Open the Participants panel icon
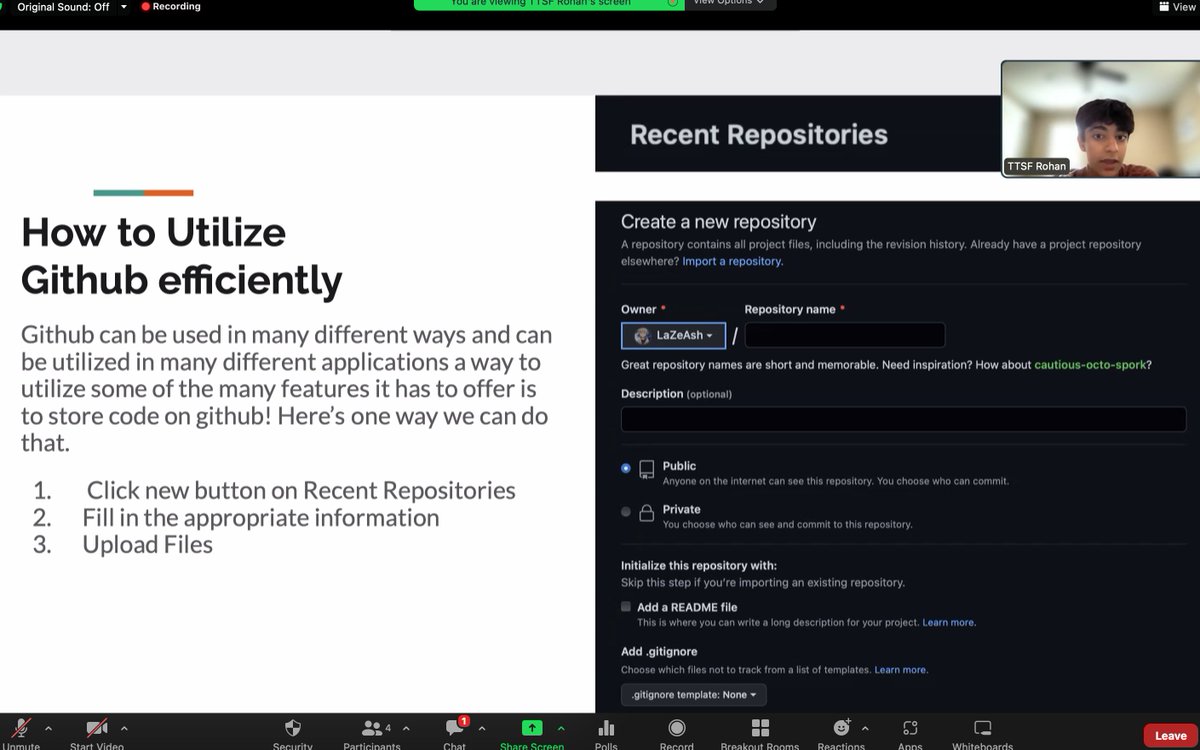 pos(372,728)
